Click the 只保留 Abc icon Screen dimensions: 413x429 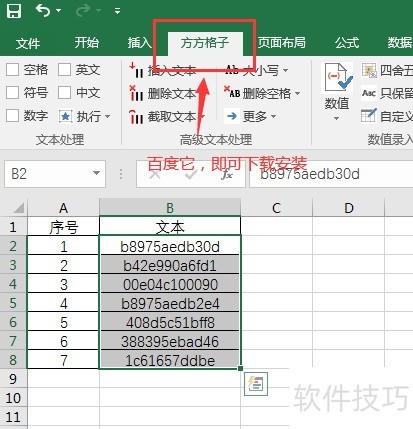pos(369,93)
